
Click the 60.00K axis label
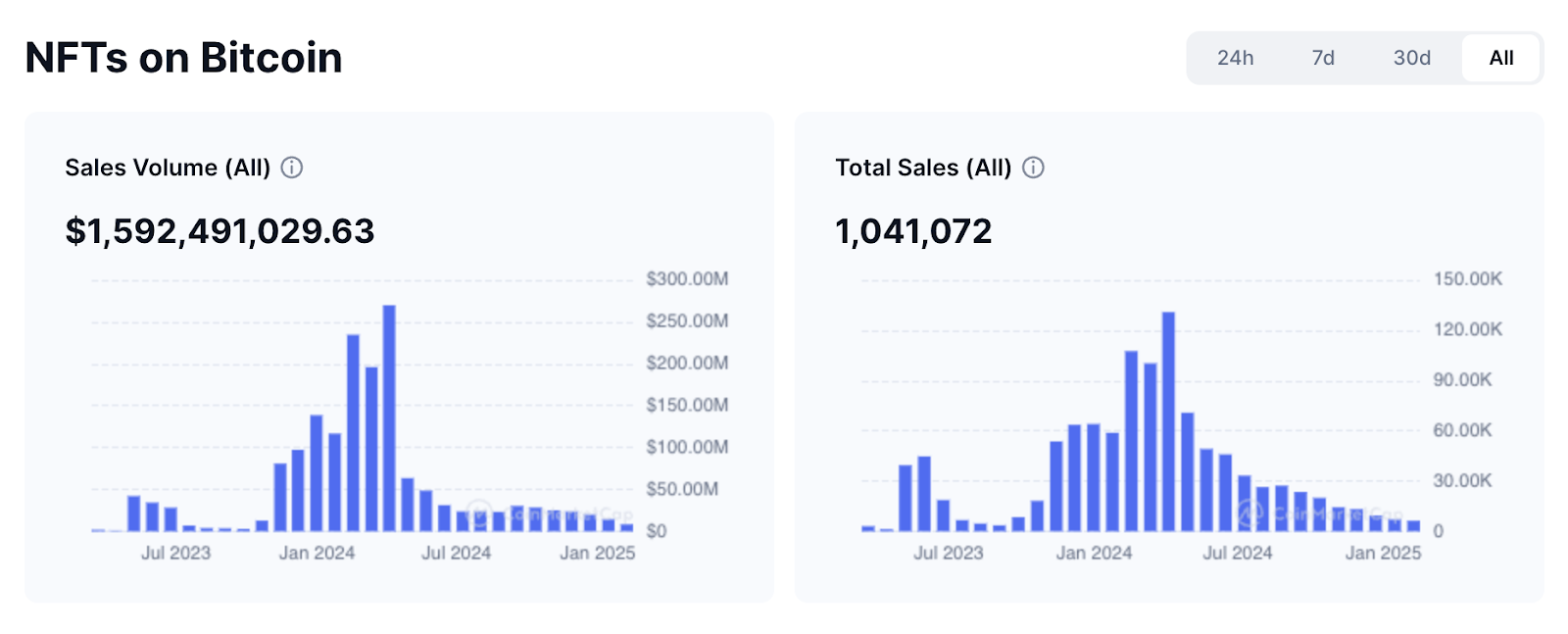(1463, 430)
